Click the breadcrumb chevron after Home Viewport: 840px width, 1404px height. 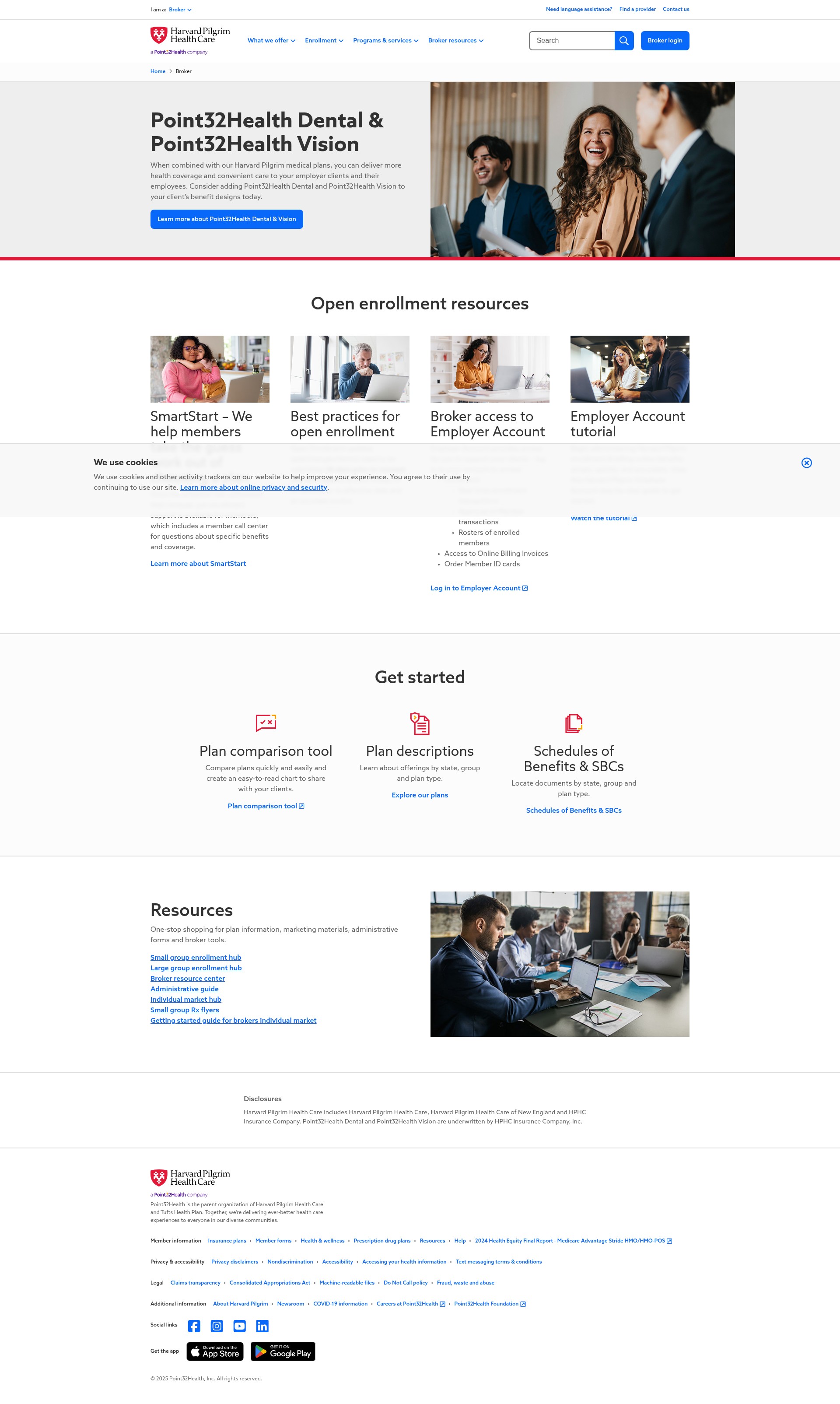coord(170,71)
